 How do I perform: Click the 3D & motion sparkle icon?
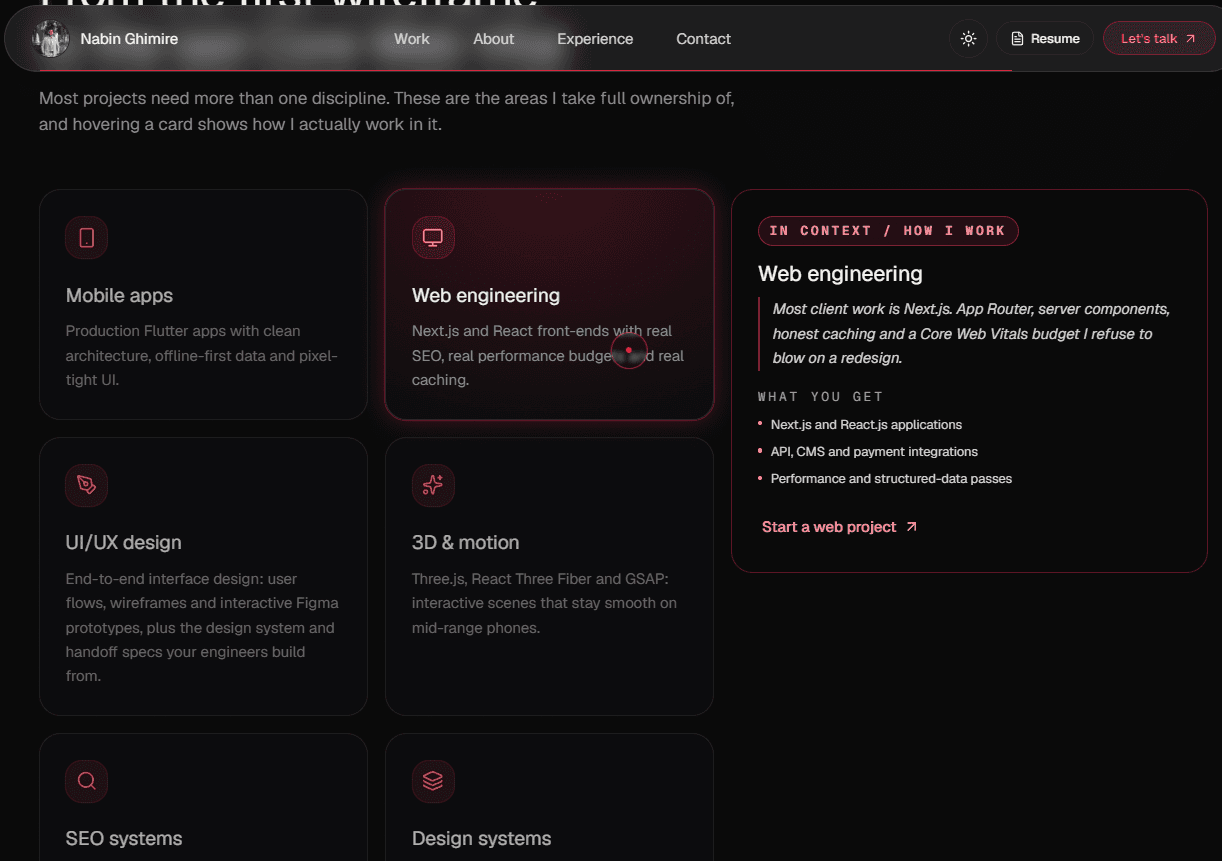coord(433,485)
